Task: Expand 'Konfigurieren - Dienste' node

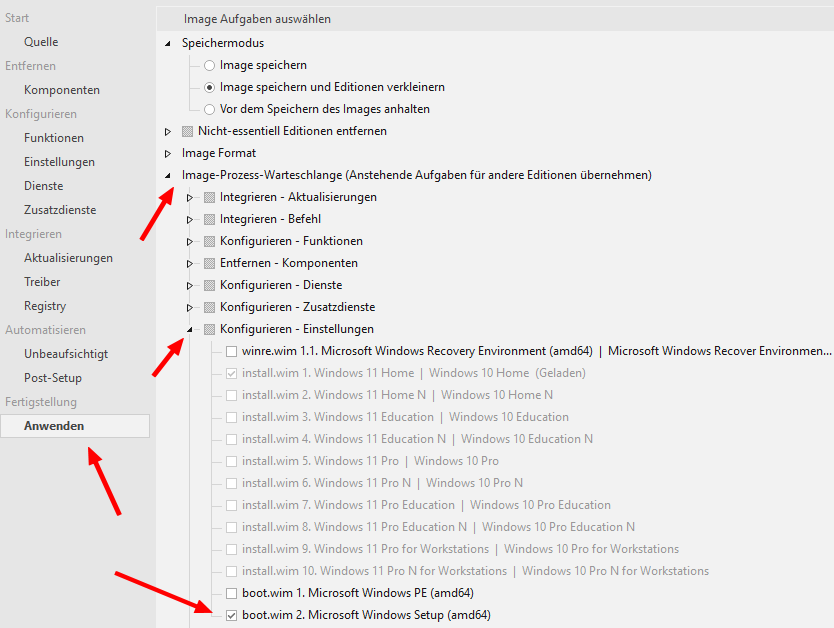Action: (x=189, y=286)
